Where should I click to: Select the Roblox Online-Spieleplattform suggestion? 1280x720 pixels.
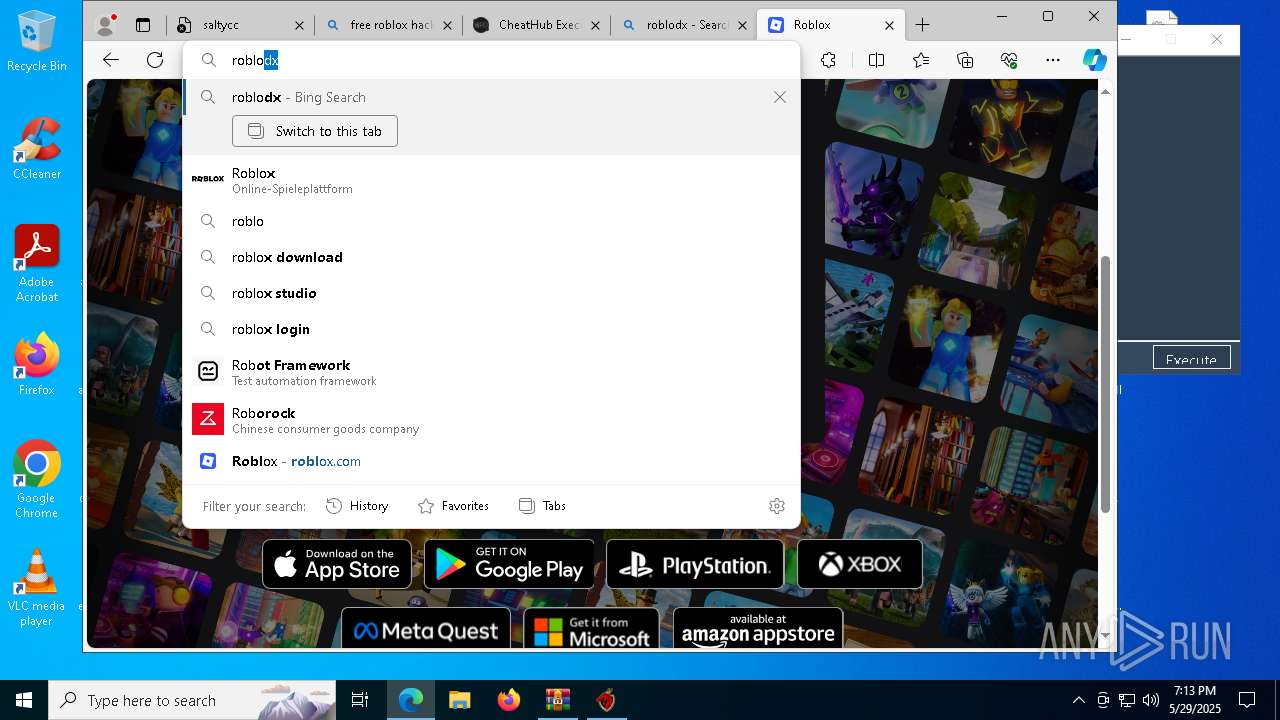click(491, 179)
